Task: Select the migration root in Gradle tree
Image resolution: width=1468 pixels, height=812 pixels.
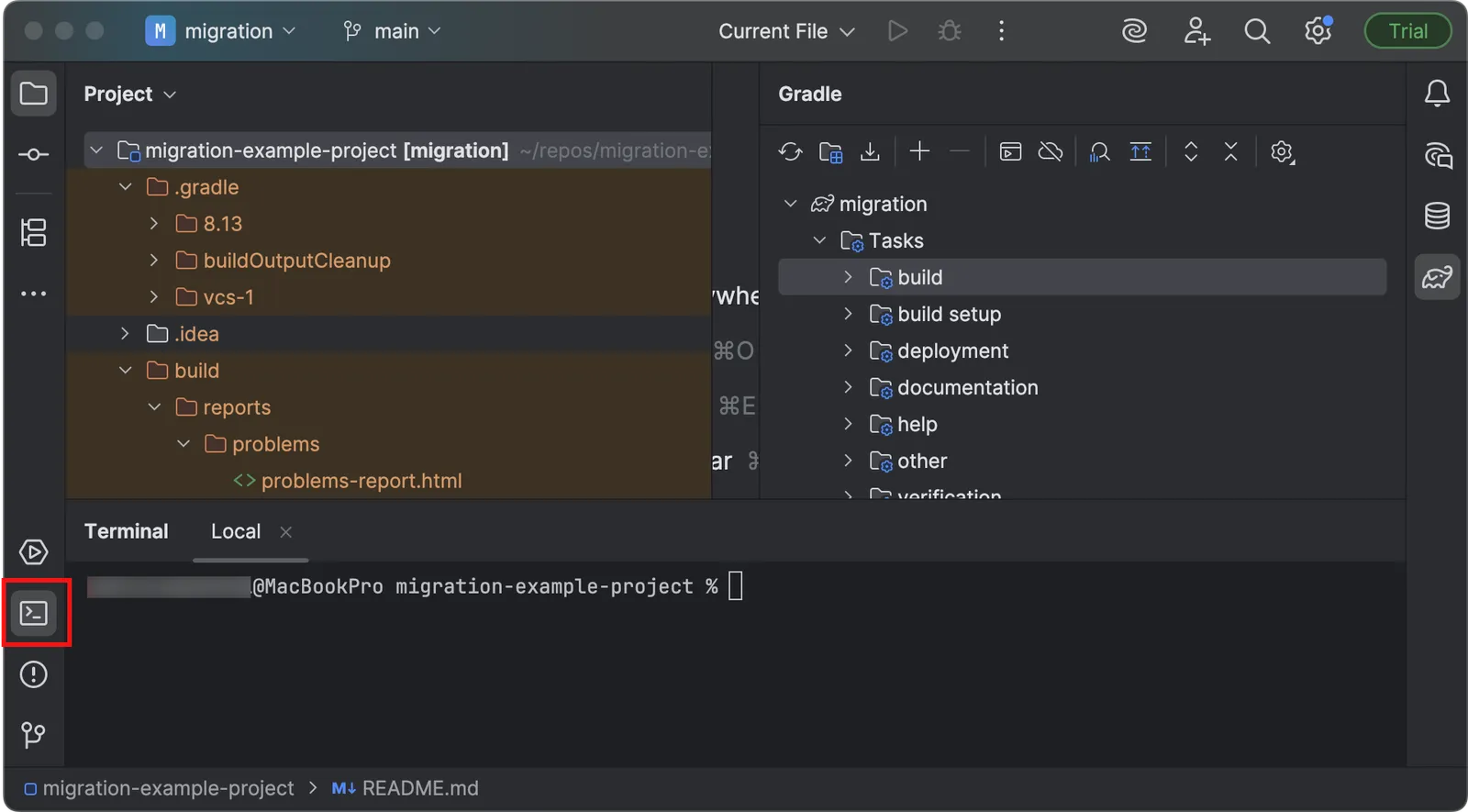Action: pyautogui.click(x=883, y=204)
